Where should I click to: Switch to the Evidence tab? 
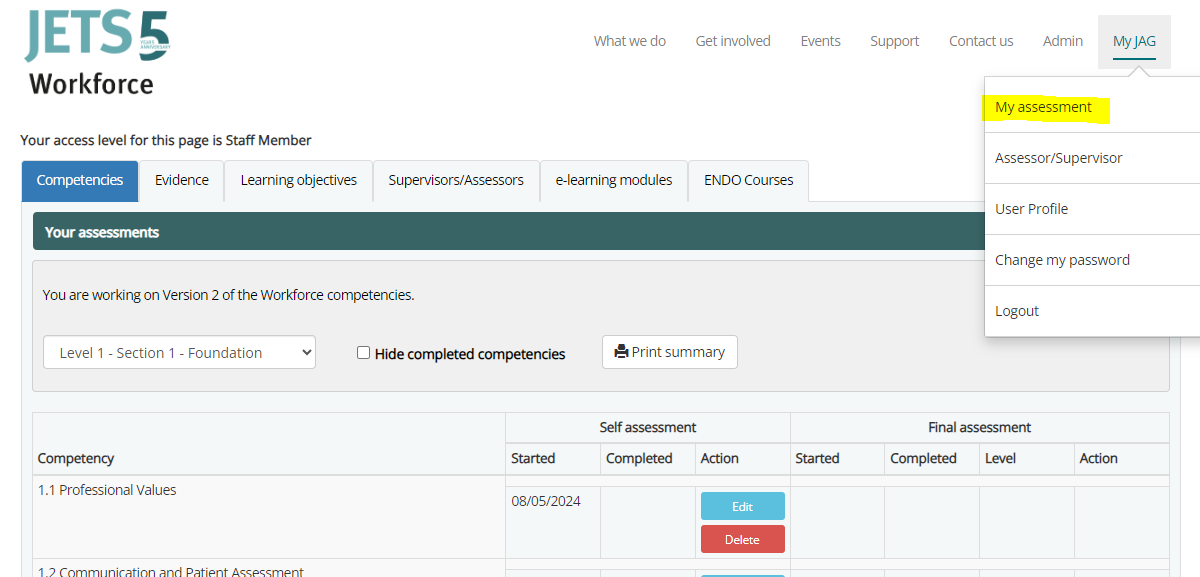pos(181,181)
